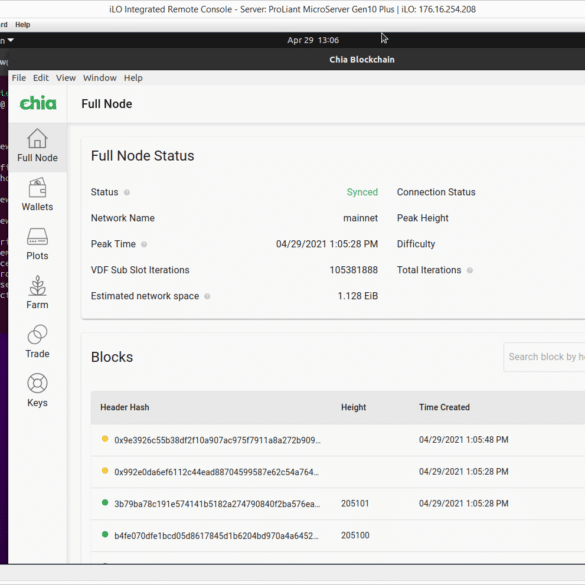Click yellow dot on 0x992e0da6ef block row
This screenshot has width=585, height=585.
(105, 471)
